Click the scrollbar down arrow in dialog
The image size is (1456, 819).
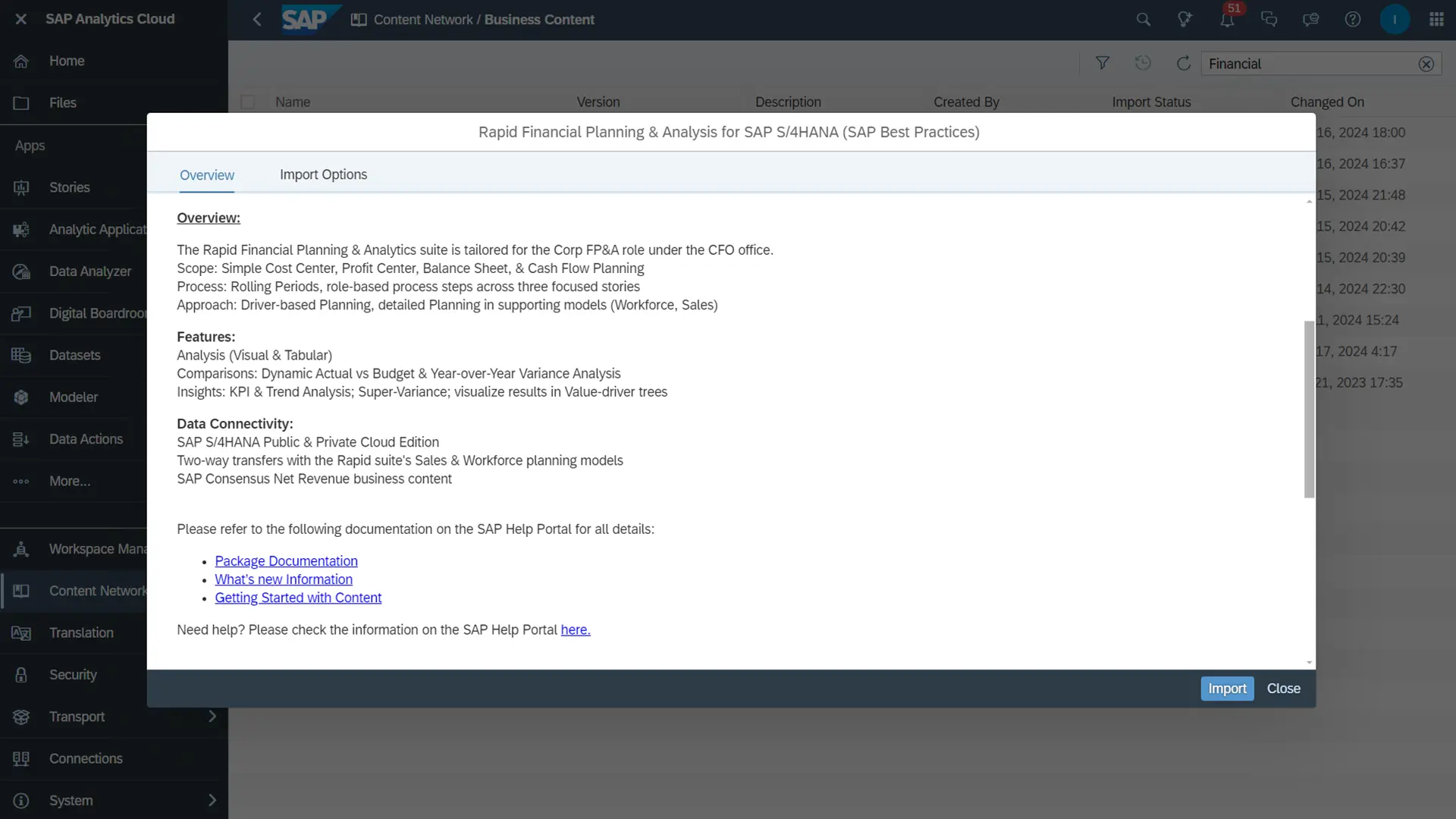(x=1309, y=663)
